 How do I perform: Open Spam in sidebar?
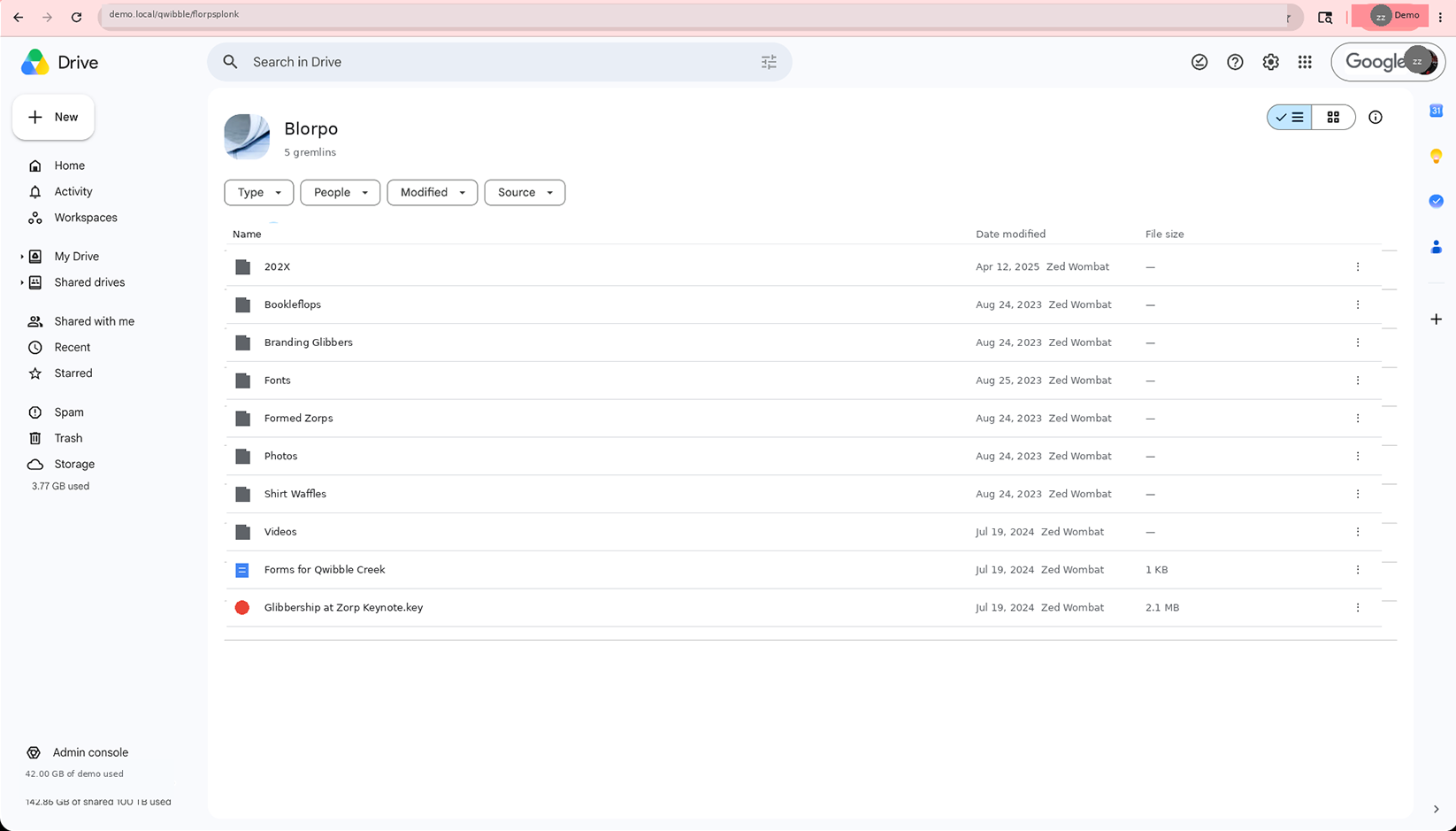click(x=68, y=412)
